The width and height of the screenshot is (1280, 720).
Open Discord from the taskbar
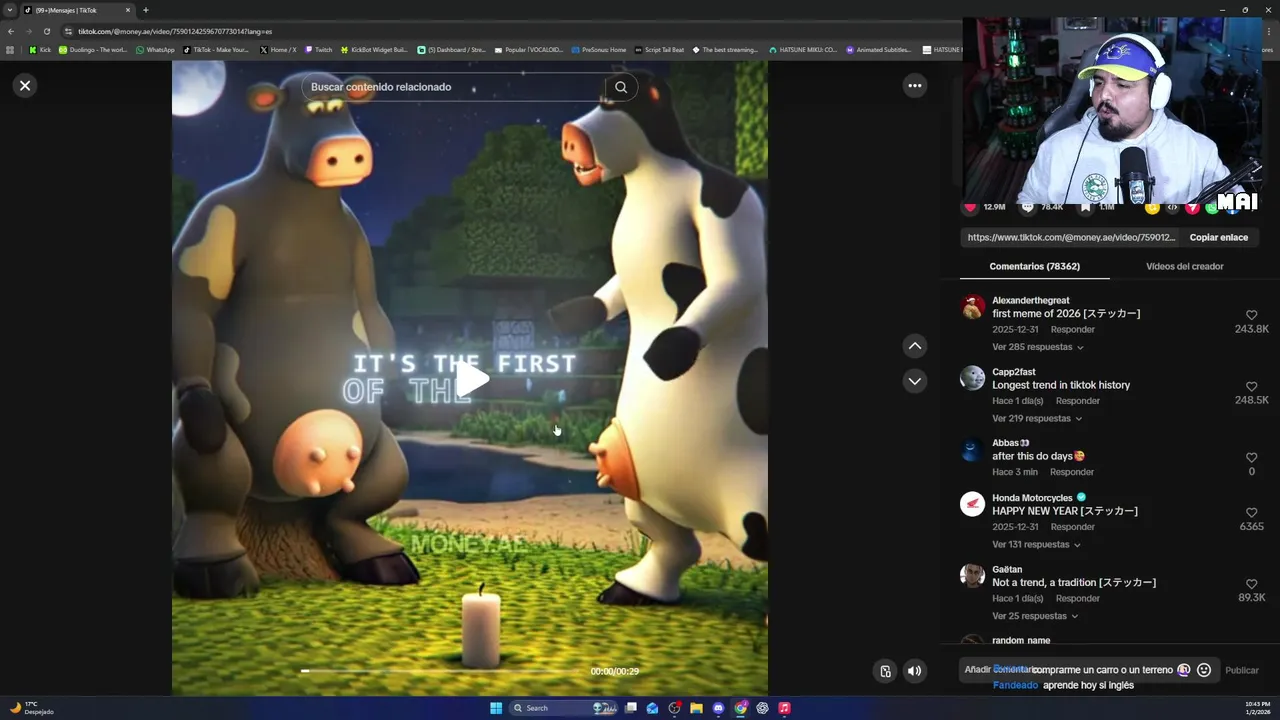coord(718,708)
